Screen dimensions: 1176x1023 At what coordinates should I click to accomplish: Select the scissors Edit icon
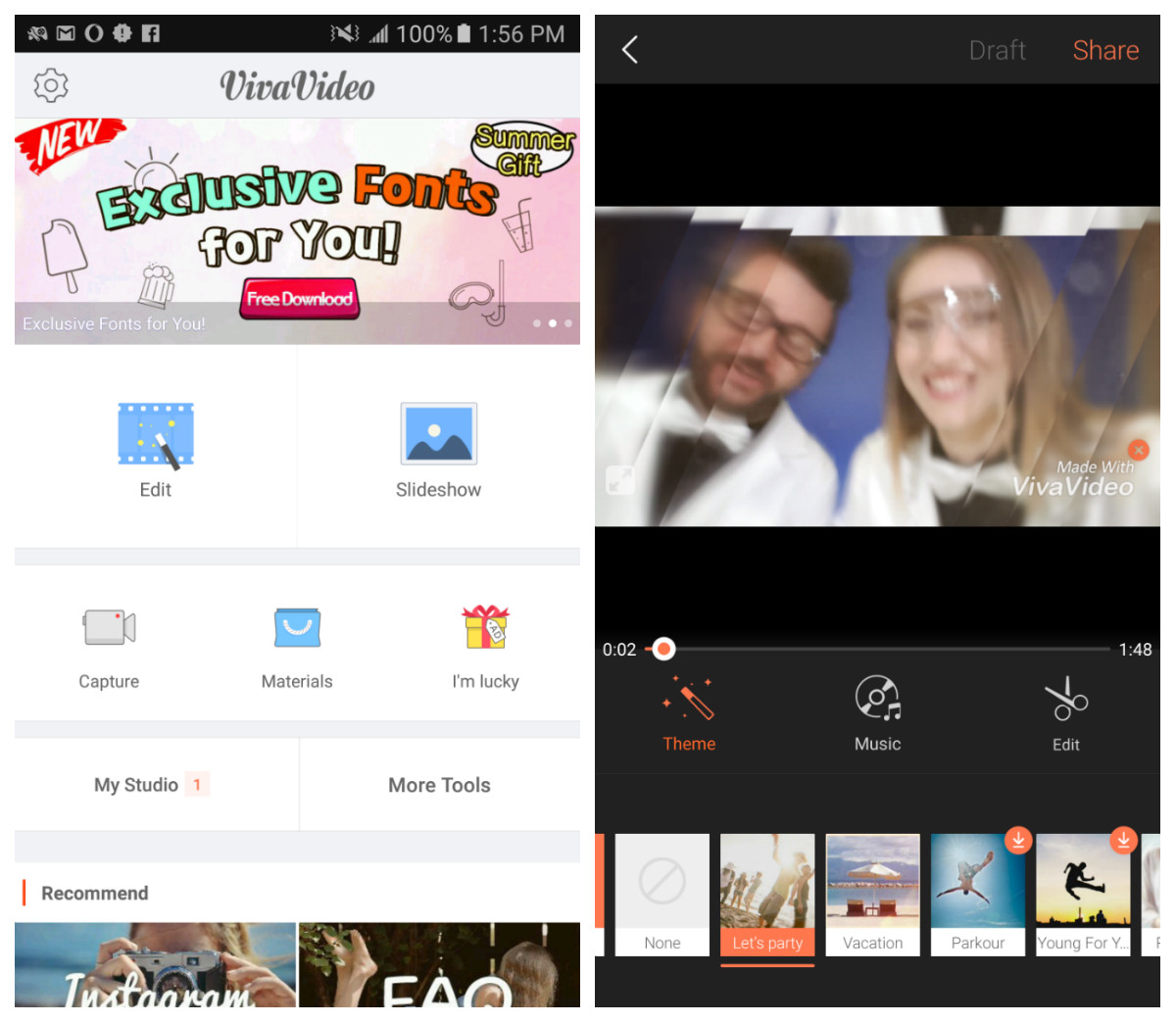(1065, 698)
